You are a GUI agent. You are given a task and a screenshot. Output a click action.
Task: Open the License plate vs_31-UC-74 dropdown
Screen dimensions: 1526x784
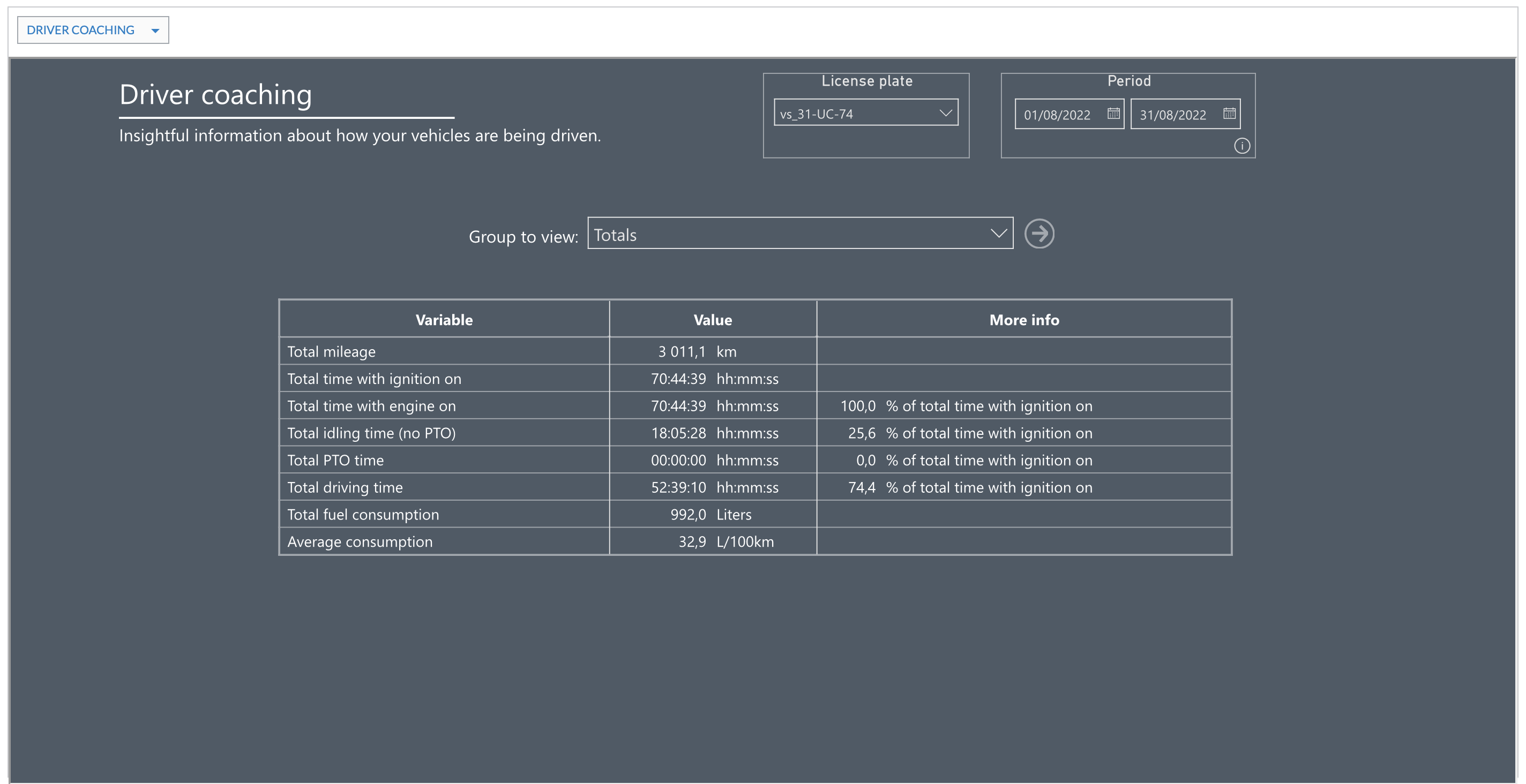coord(866,112)
